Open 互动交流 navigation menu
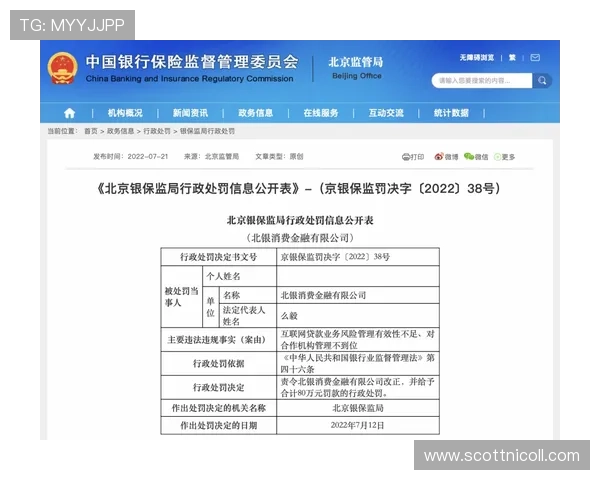The image size is (600, 480). 386,113
